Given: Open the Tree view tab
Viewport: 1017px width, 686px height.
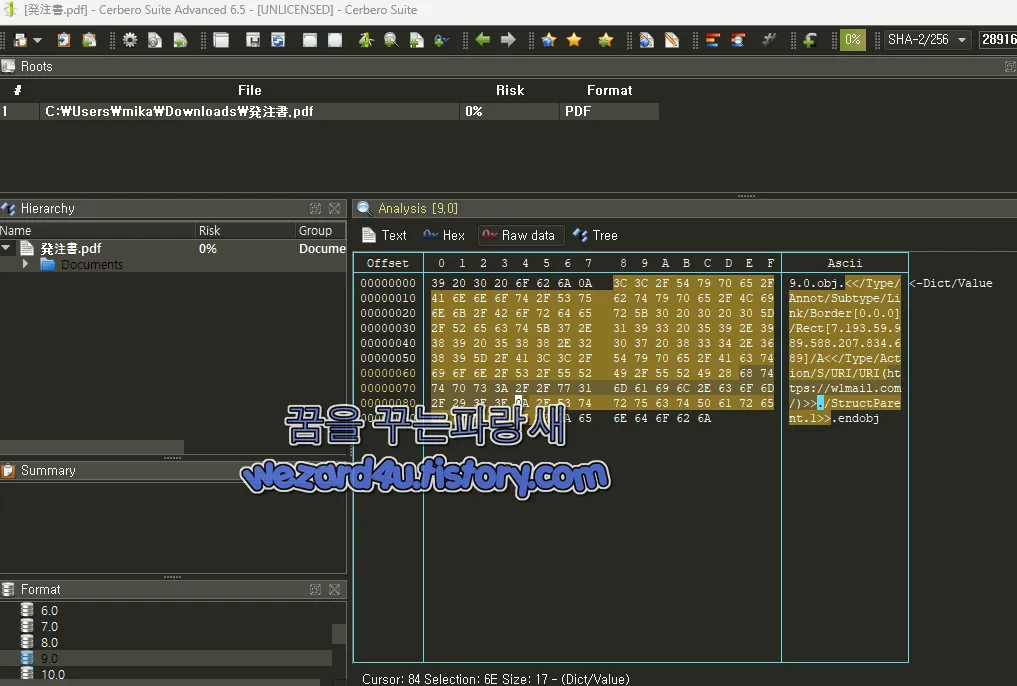Looking at the screenshot, I should pos(595,235).
